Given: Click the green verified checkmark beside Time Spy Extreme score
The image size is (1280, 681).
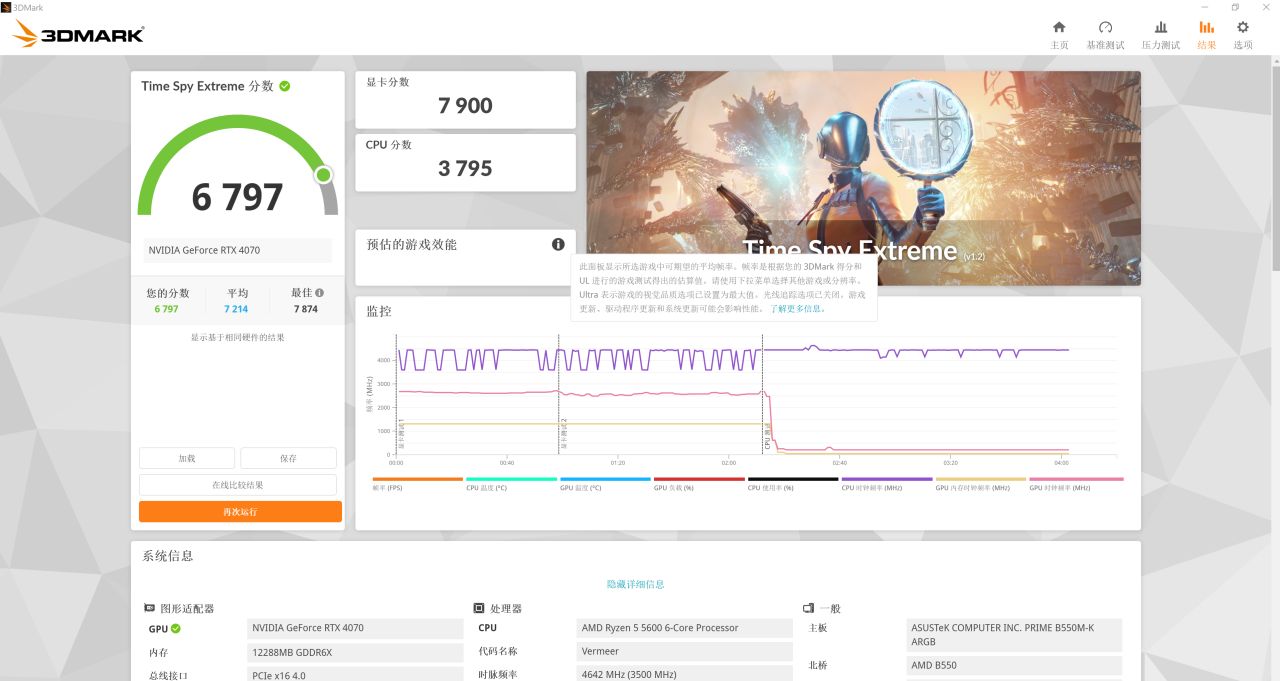Looking at the screenshot, I should (x=285, y=86).
